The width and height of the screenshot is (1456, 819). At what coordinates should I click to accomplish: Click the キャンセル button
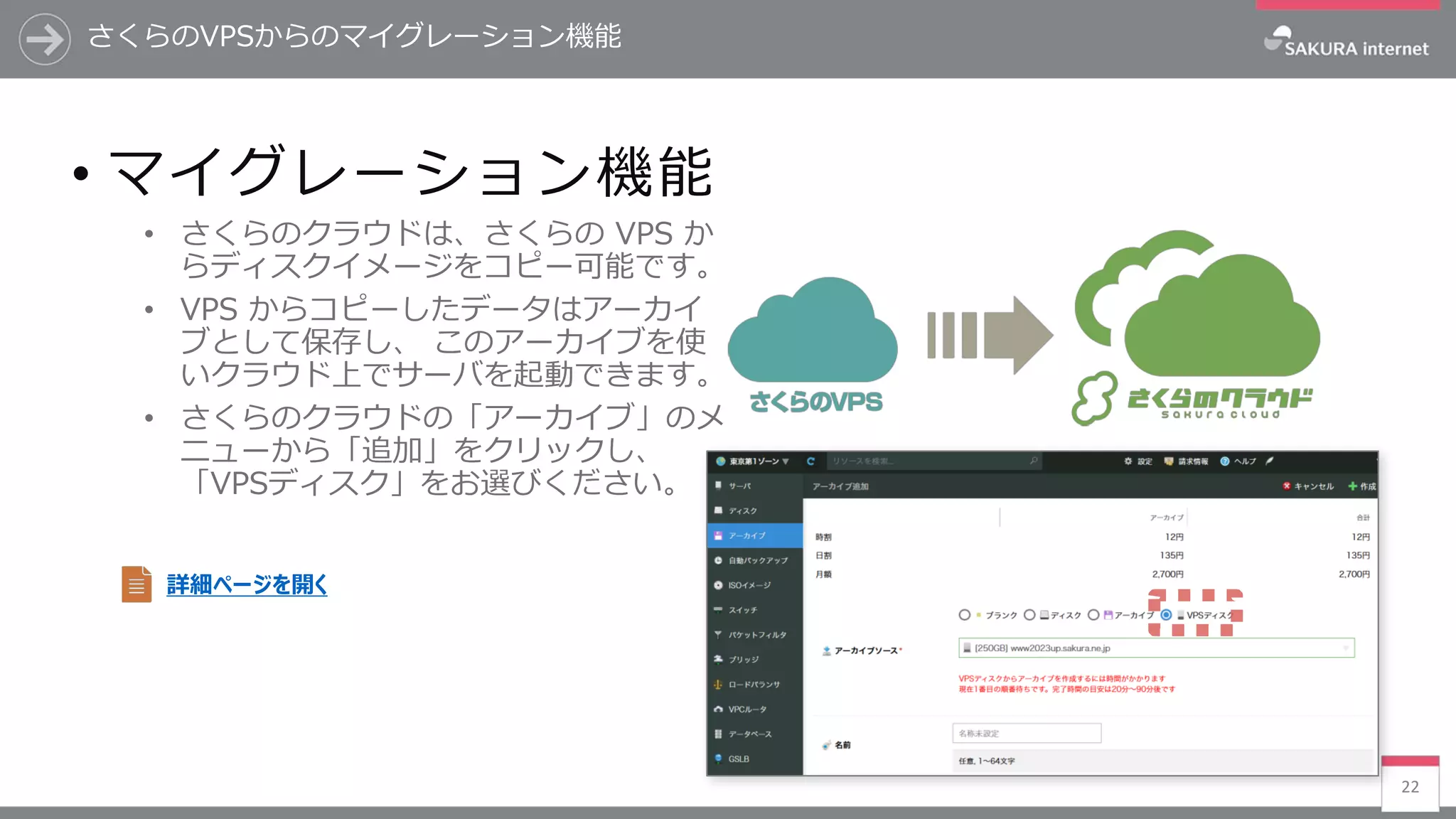point(1308,486)
